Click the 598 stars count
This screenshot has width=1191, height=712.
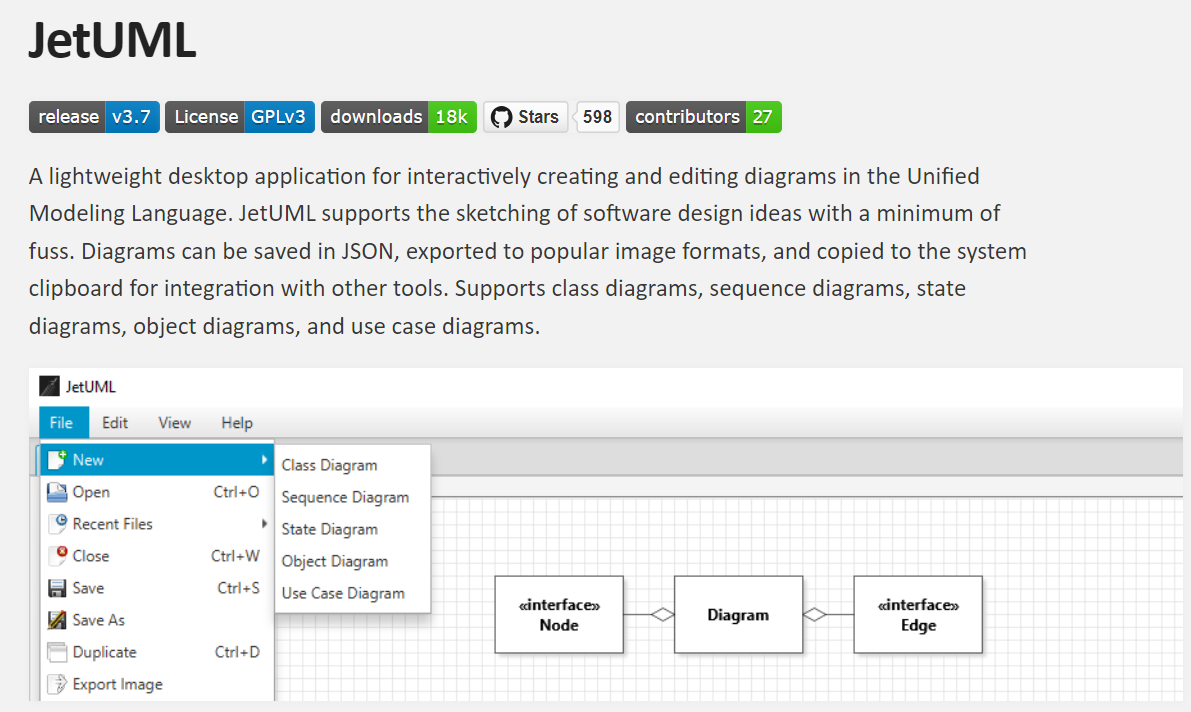coord(597,117)
